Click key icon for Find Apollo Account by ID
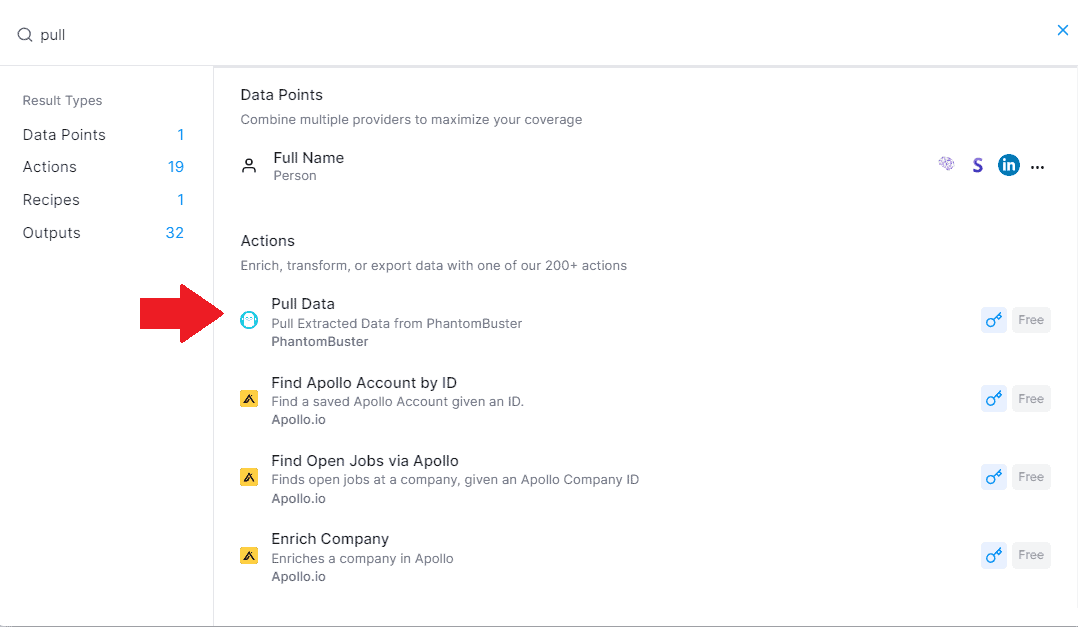This screenshot has height=627, width=1078. tap(993, 399)
